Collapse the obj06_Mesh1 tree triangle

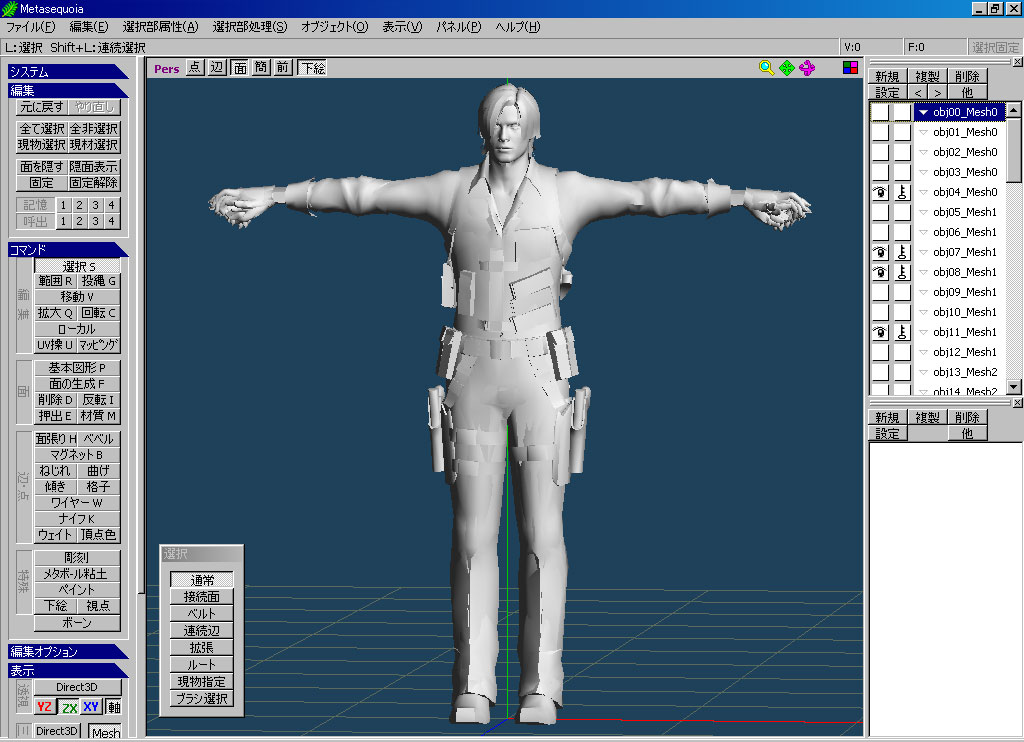[923, 232]
